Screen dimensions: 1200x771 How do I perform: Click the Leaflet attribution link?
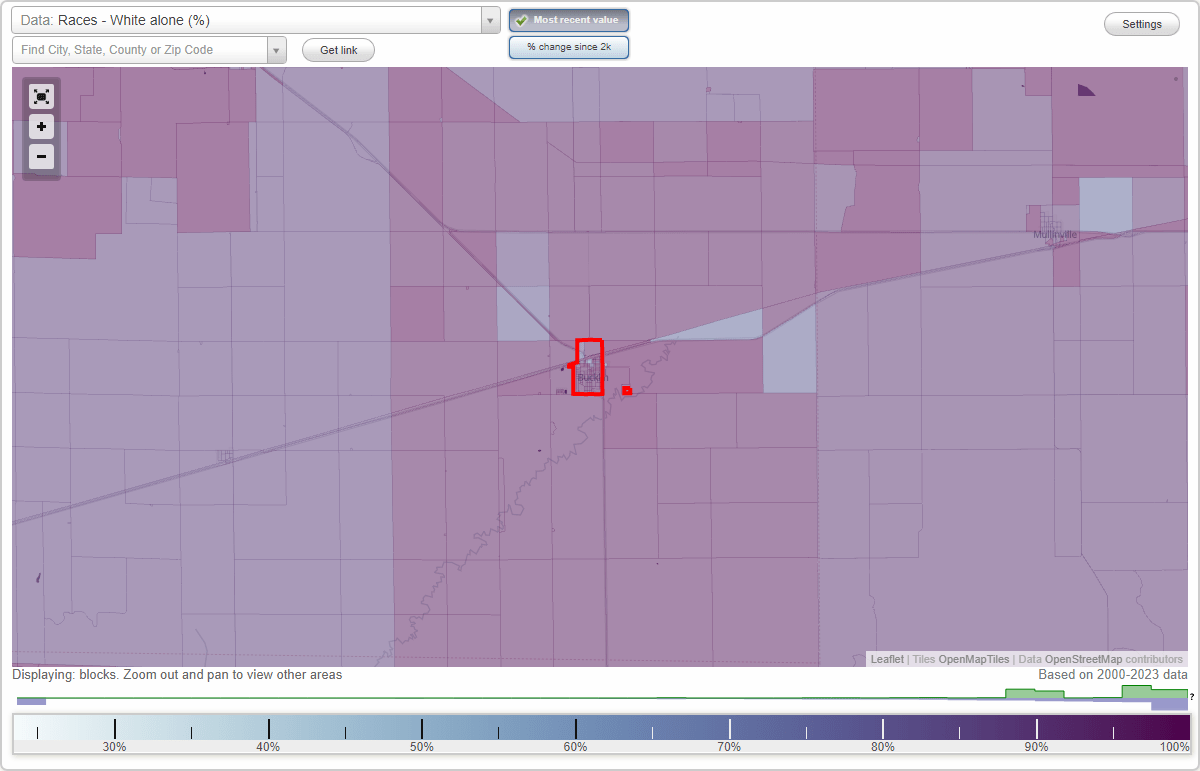pos(887,659)
